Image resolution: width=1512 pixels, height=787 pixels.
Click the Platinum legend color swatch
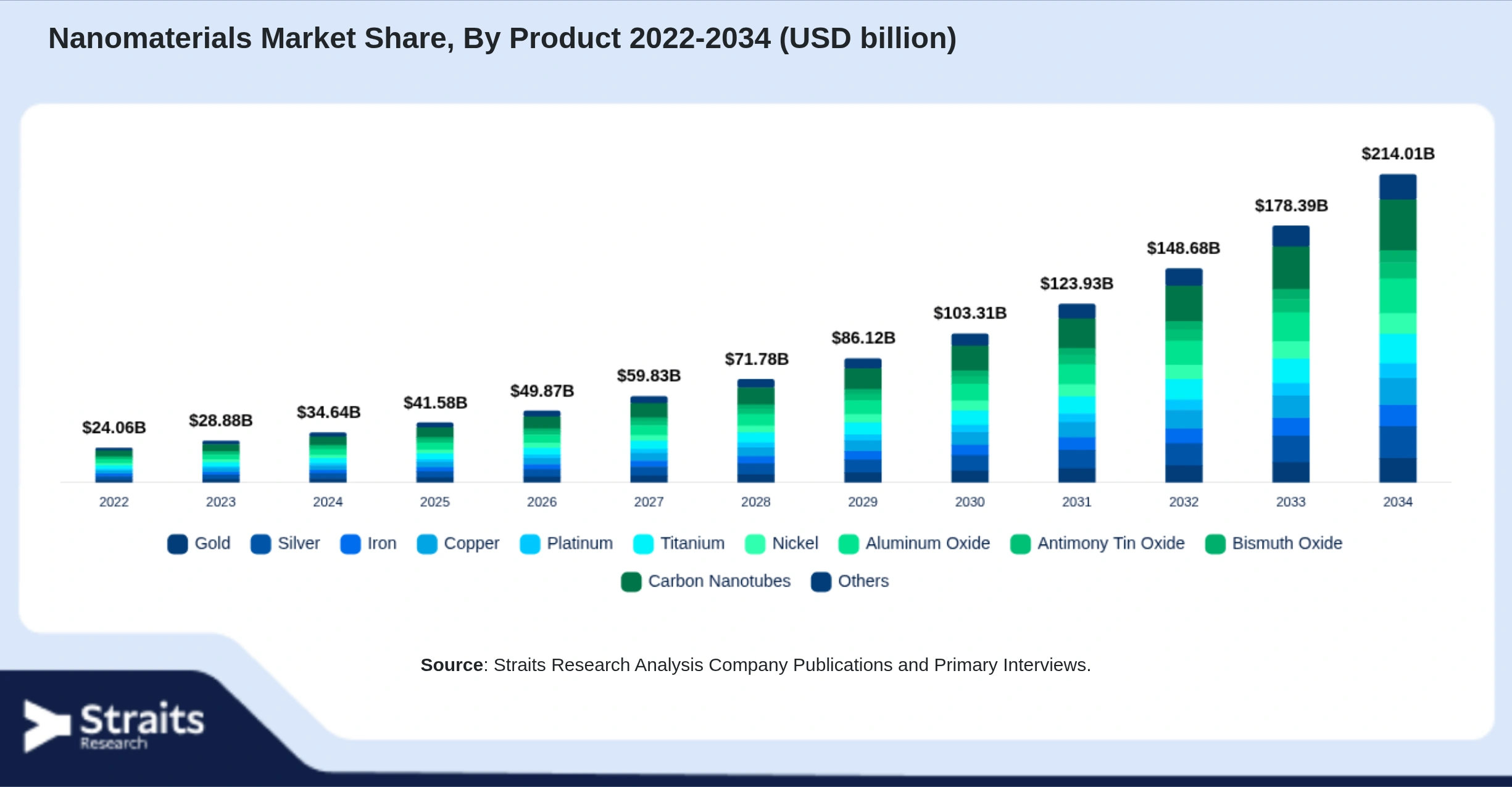[530, 544]
